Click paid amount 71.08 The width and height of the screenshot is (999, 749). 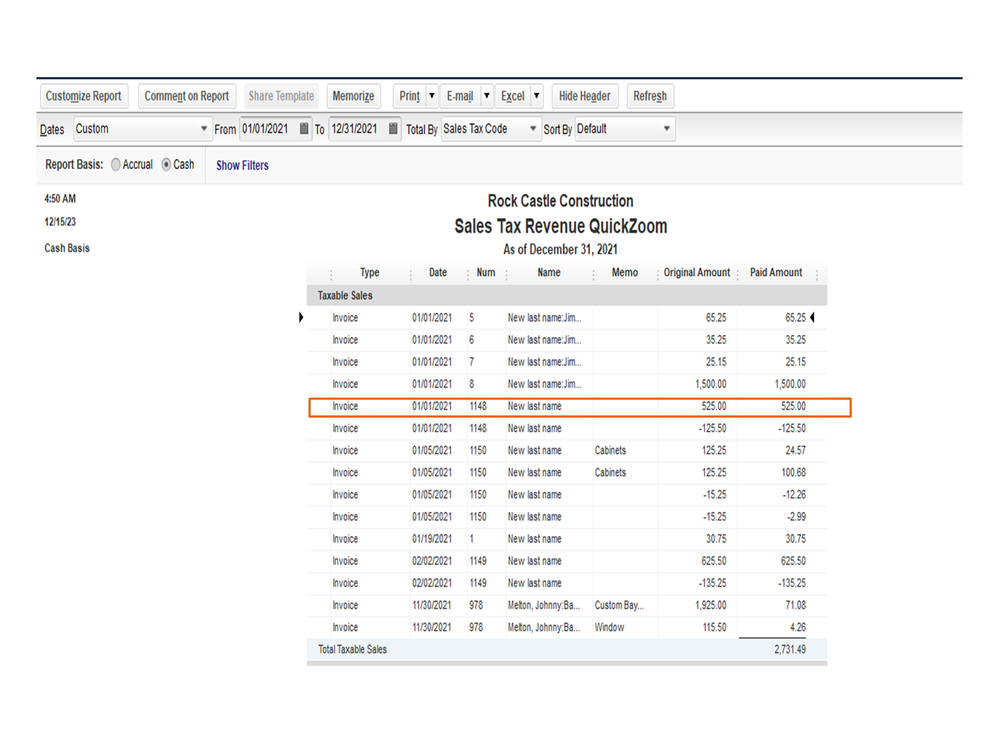point(795,605)
